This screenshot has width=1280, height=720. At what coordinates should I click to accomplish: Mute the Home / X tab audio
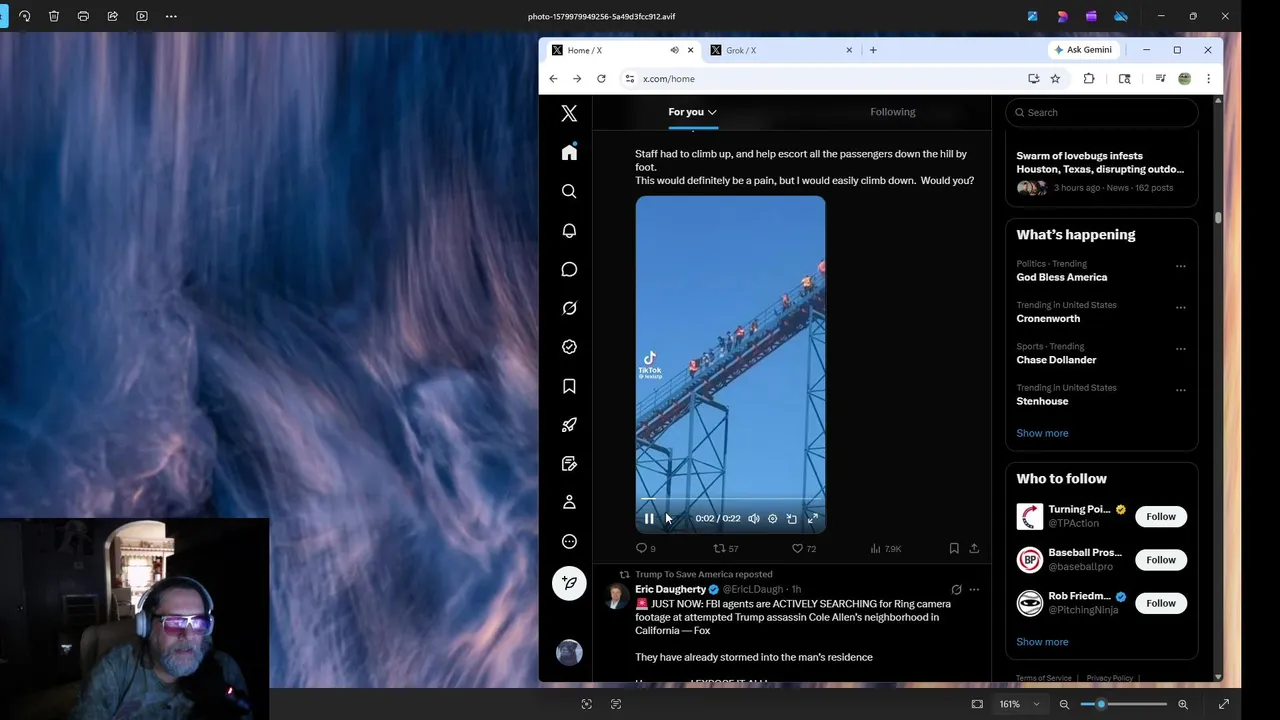pos(674,50)
